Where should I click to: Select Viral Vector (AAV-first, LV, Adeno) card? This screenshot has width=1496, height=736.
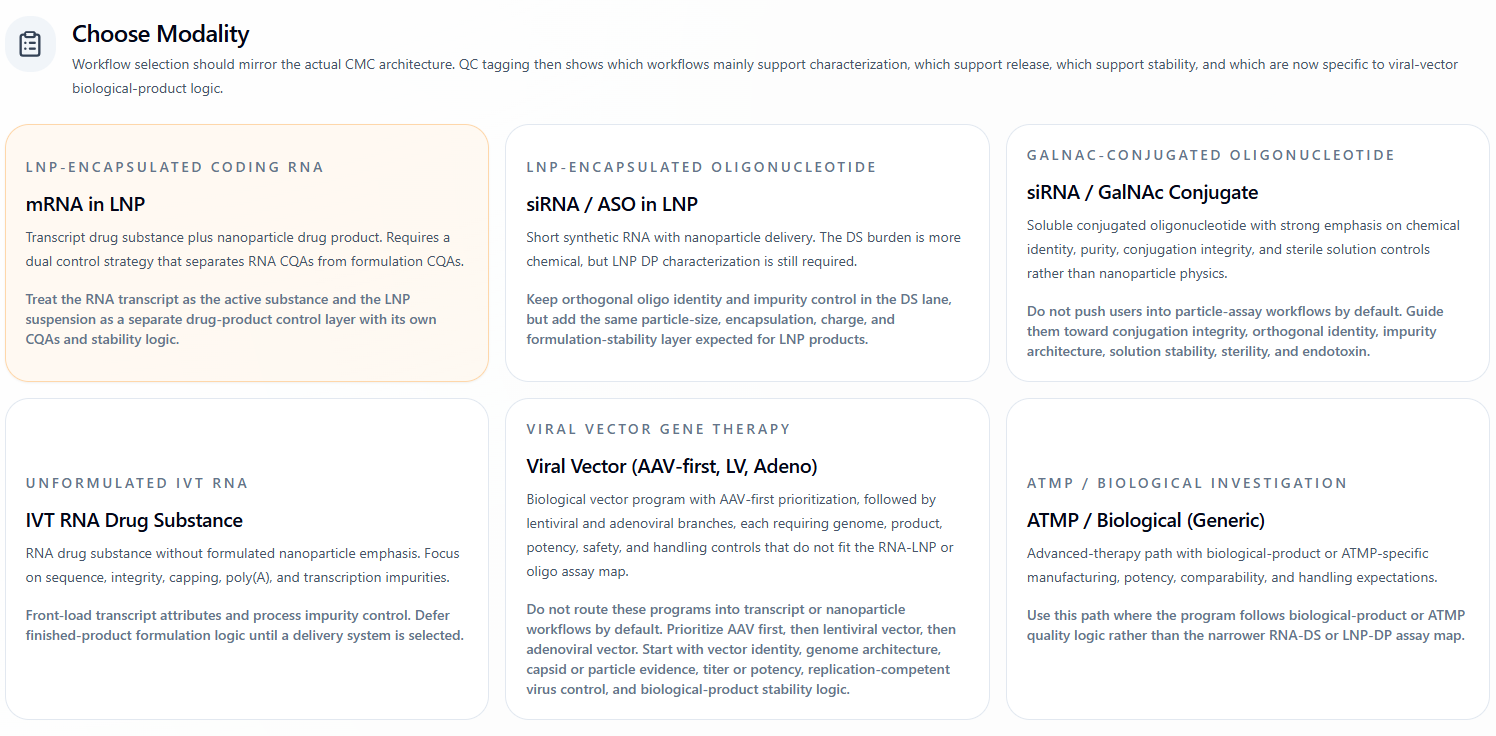[x=747, y=559]
